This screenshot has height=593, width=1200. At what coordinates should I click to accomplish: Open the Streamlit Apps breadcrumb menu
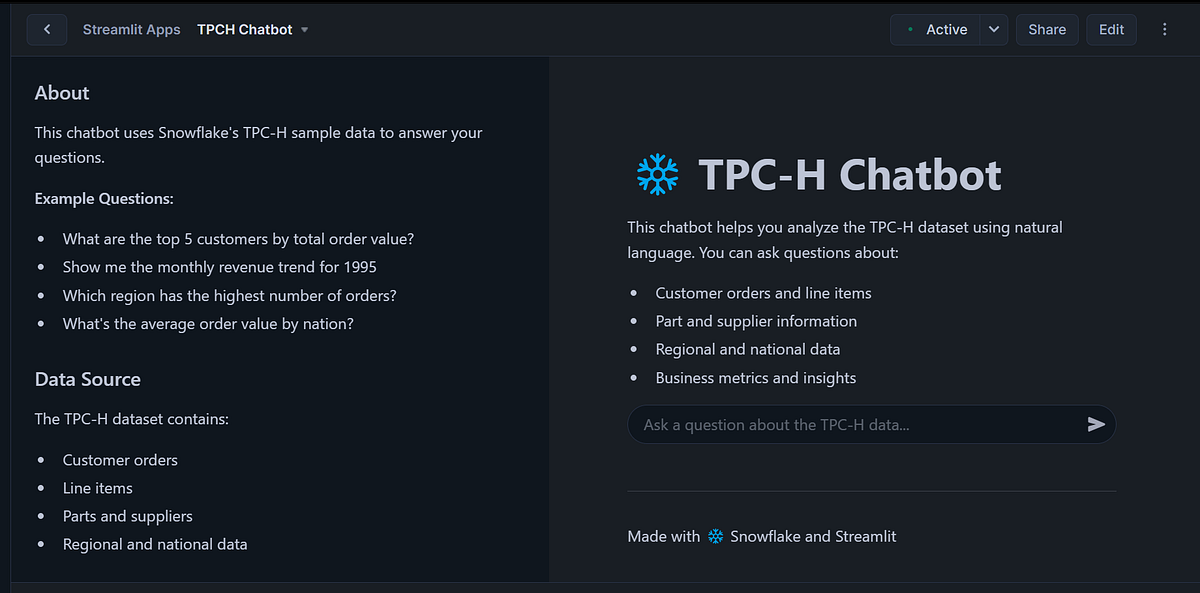point(131,29)
